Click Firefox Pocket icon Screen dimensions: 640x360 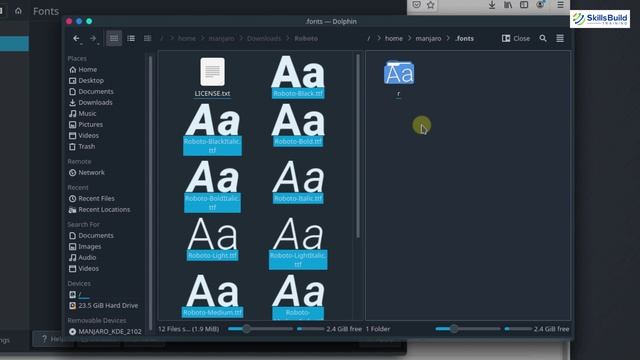[416, 5]
